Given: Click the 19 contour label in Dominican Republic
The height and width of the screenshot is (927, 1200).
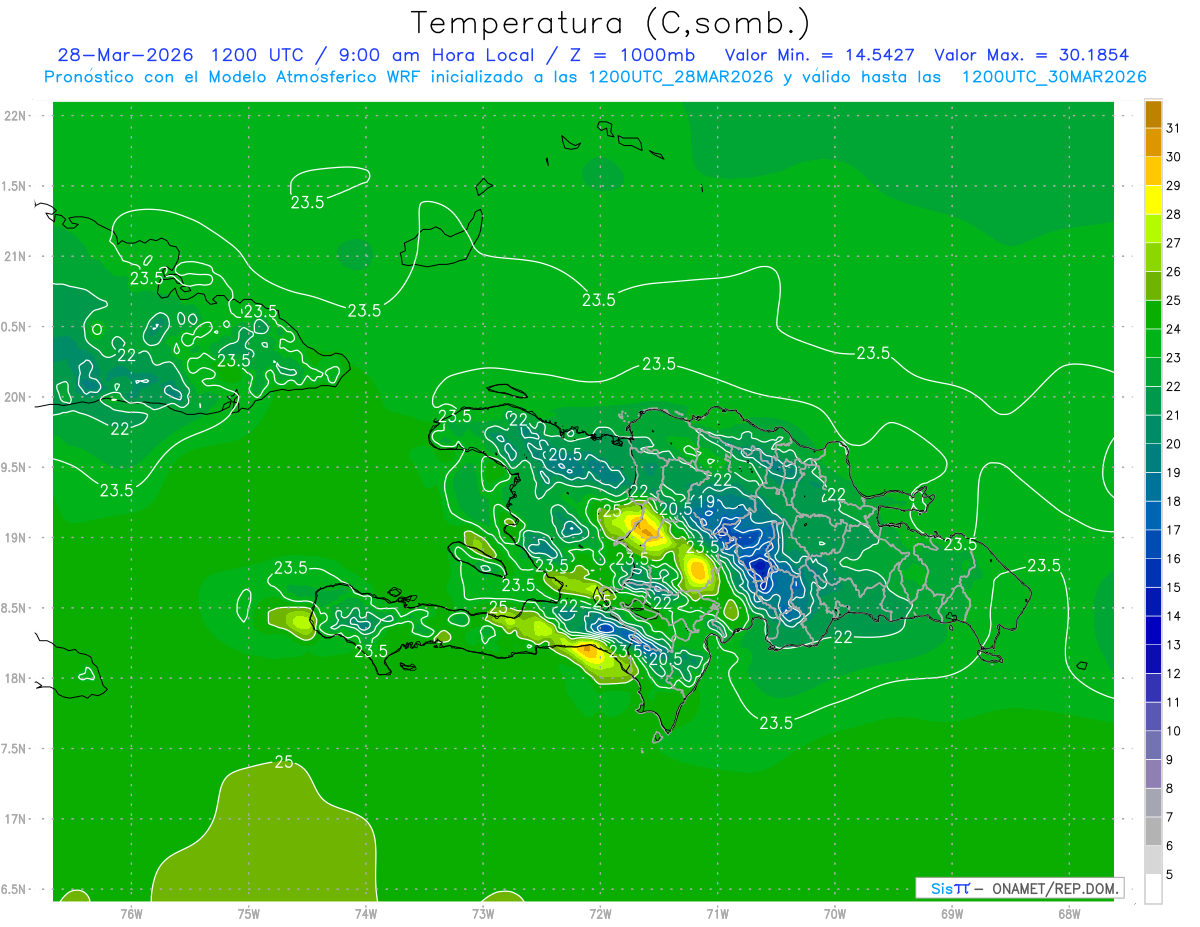Looking at the screenshot, I should 706,501.
